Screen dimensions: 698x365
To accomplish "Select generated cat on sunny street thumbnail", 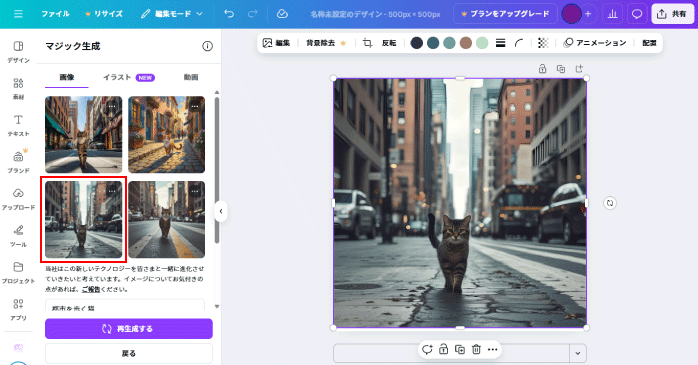I will tap(84, 134).
